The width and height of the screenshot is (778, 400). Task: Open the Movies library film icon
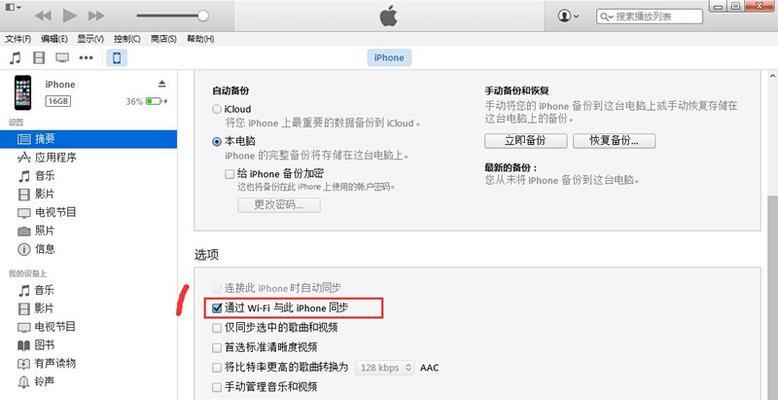coord(39,58)
